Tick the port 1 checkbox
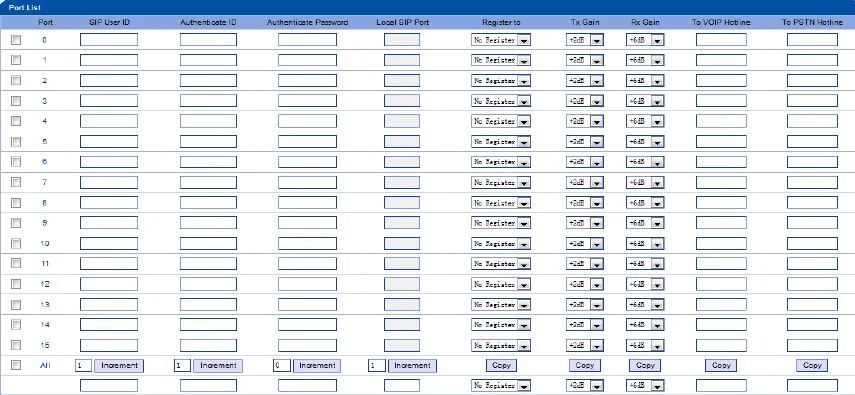This screenshot has width=855, height=395. pos(16,60)
